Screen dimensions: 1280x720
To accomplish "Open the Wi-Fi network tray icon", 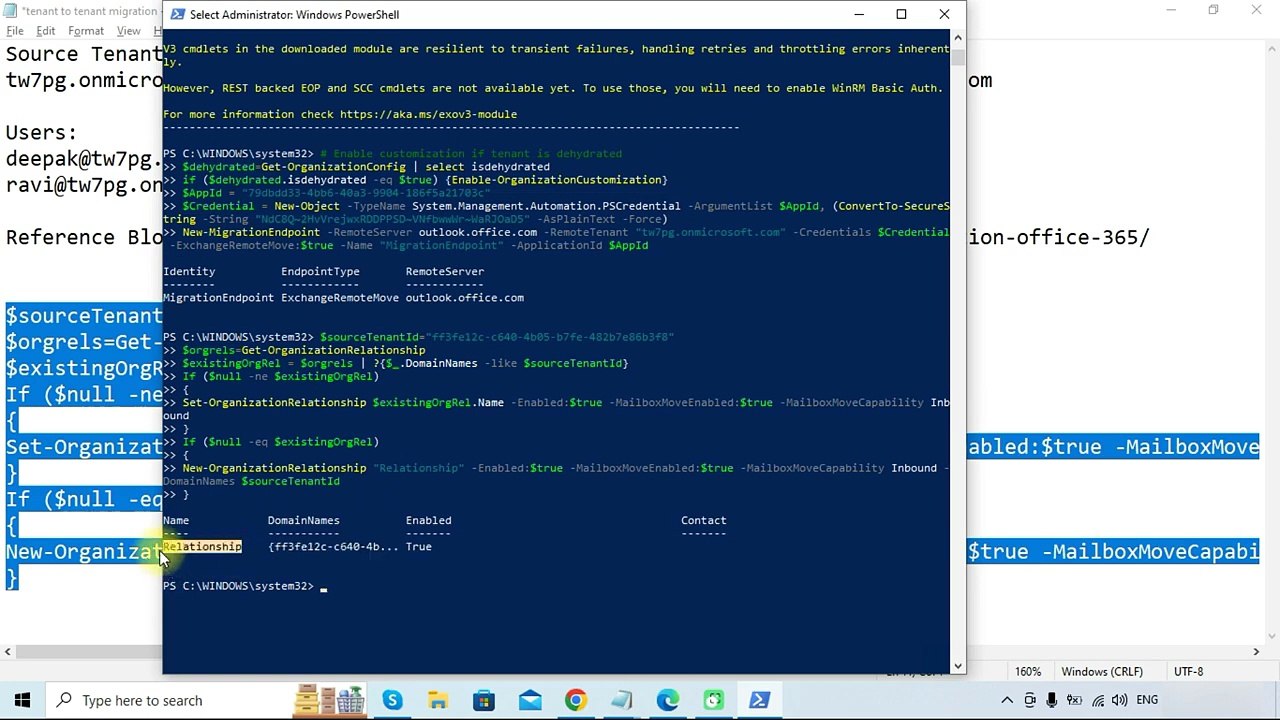I will (1098, 700).
